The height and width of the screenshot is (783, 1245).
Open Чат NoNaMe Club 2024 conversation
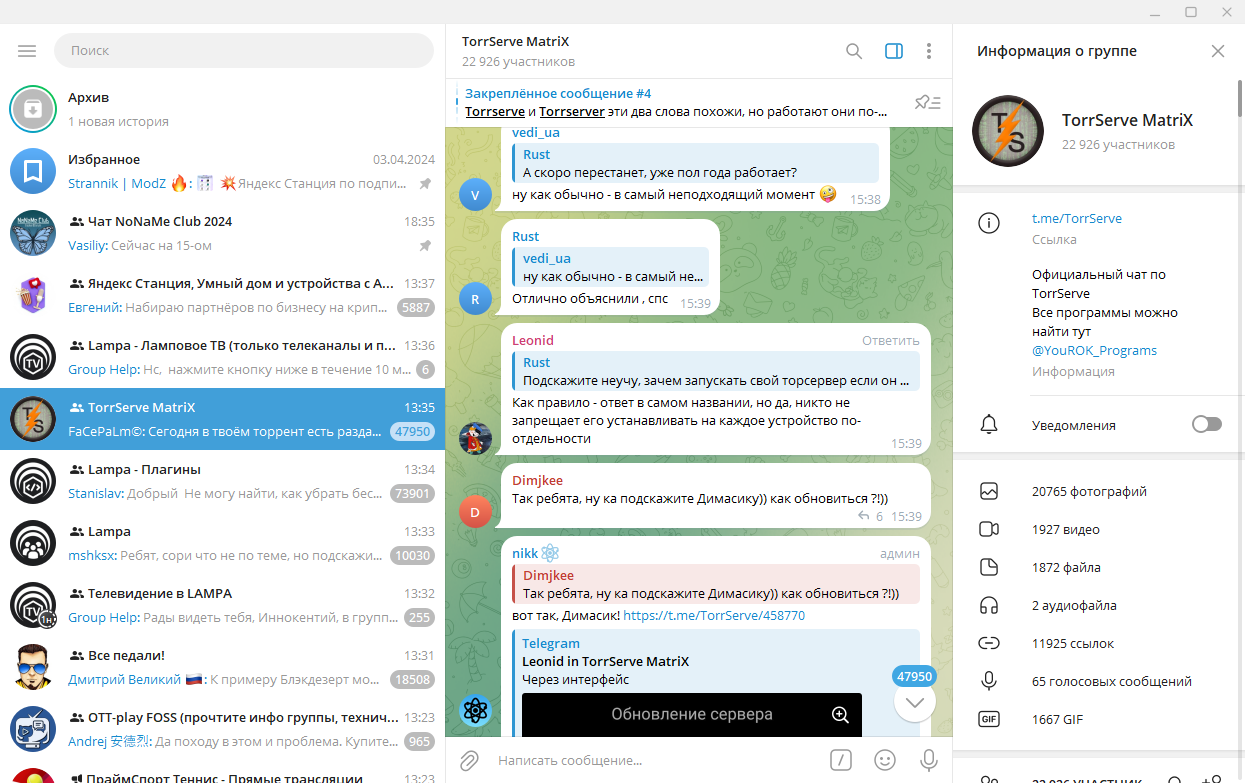tap(222, 233)
